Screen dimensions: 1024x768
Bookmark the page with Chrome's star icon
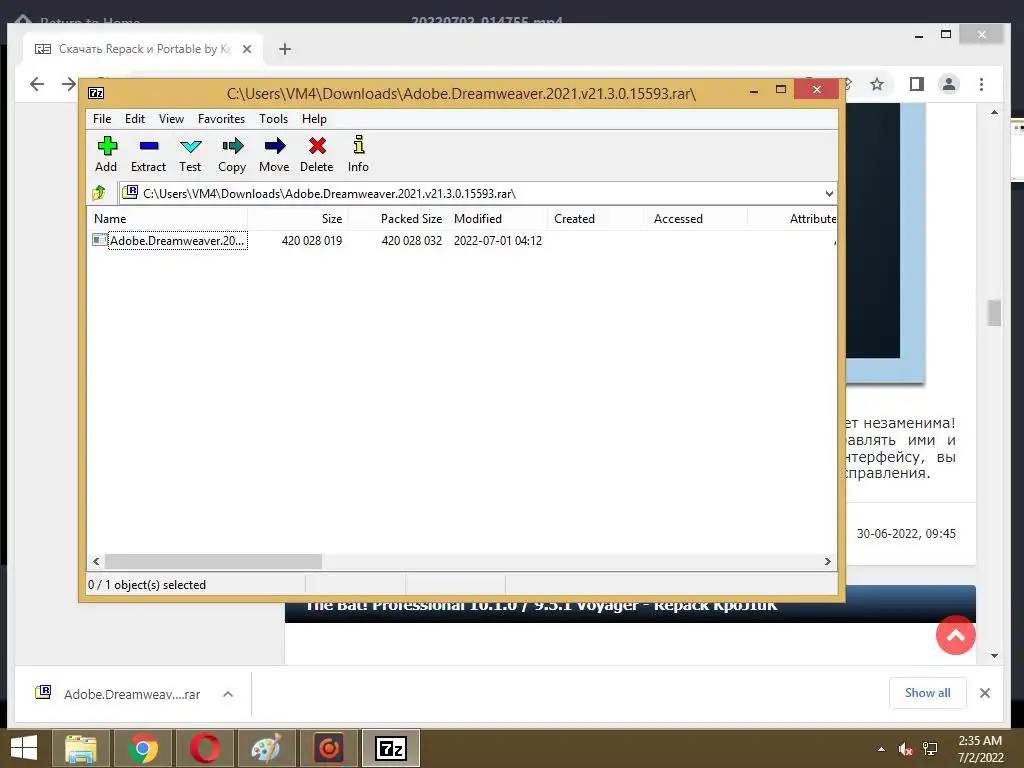(877, 84)
